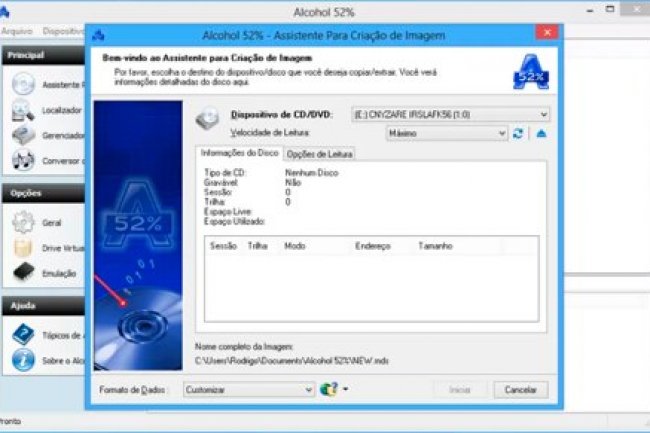The height and width of the screenshot is (433, 650).
Task: Switch to Opções de Leitura tab
Action: tap(319, 154)
